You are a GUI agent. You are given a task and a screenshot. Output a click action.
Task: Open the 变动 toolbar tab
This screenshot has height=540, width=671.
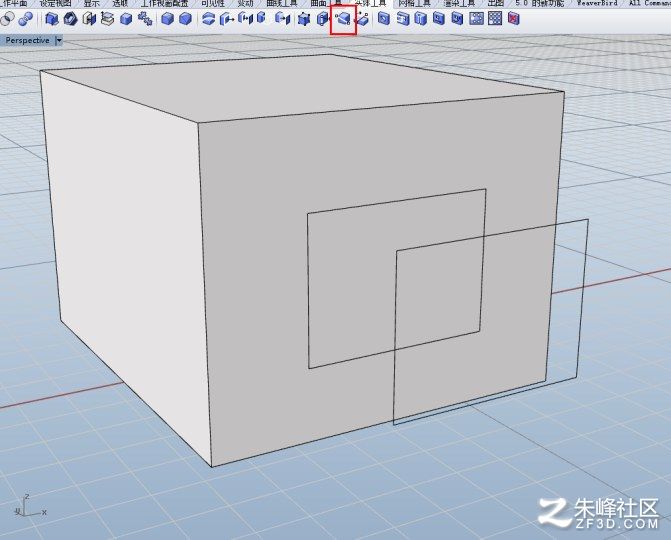246,3
